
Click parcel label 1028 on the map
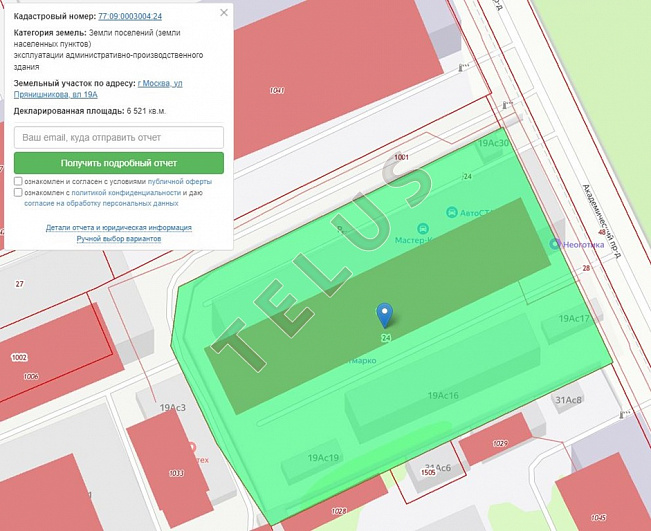coord(339,511)
